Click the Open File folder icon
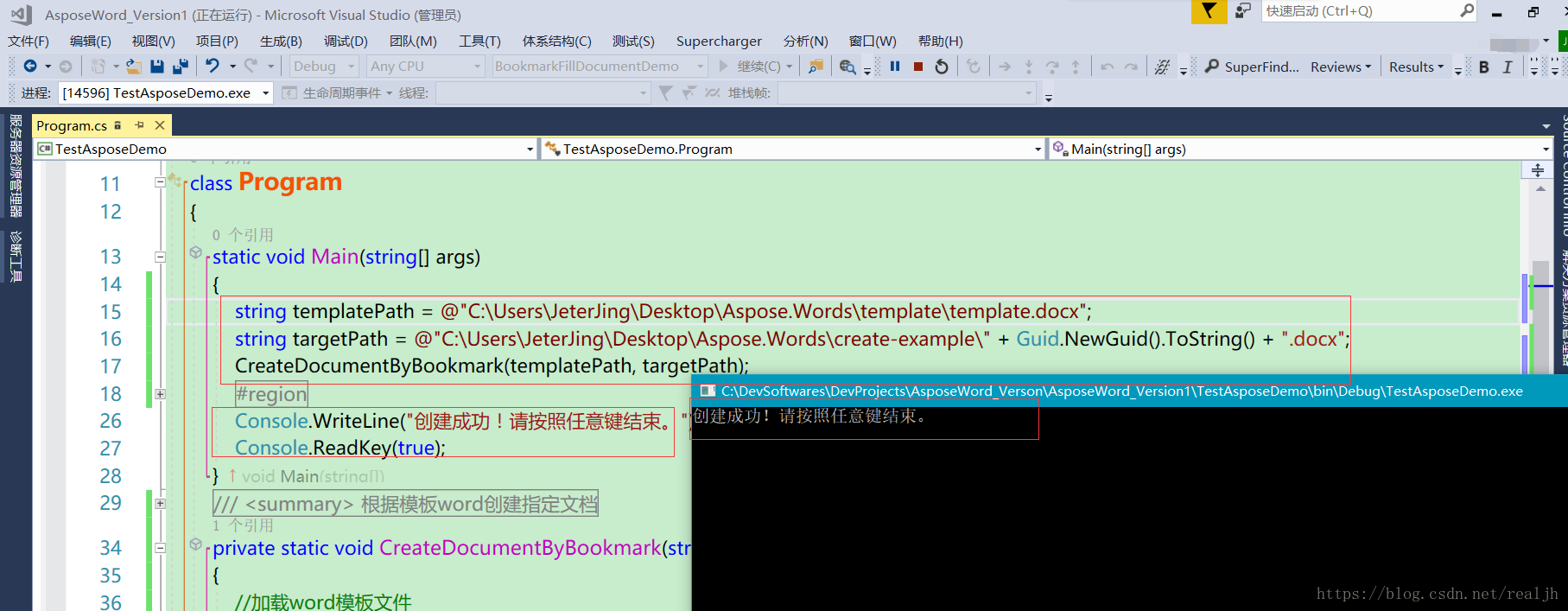This screenshot has height=611, width=1568. click(x=133, y=67)
